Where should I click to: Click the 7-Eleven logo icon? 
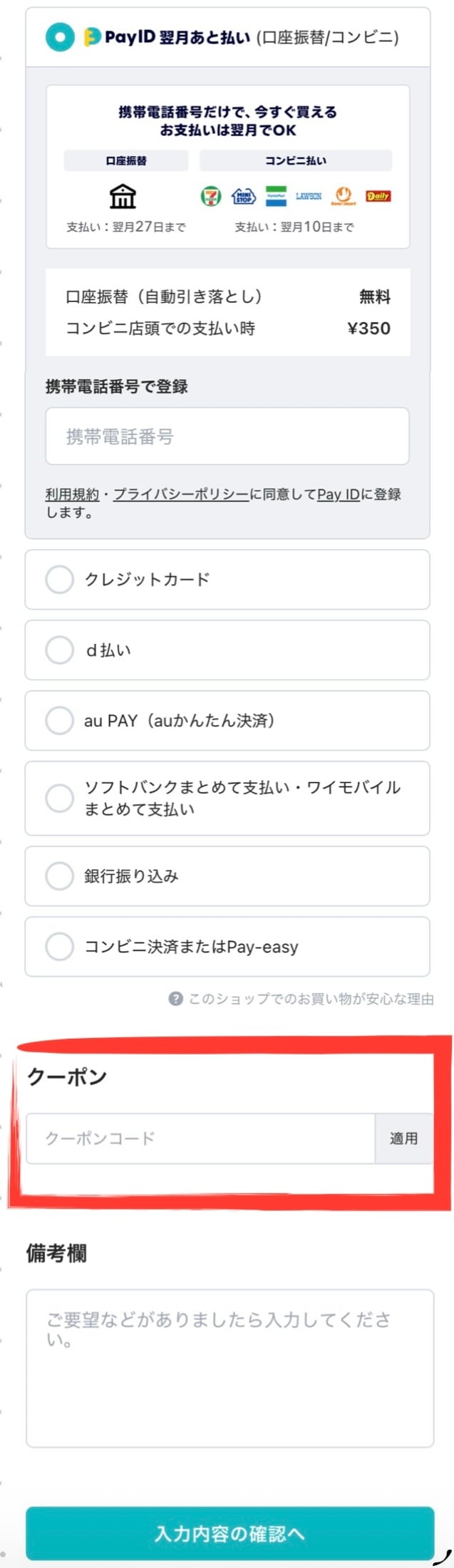point(210,196)
